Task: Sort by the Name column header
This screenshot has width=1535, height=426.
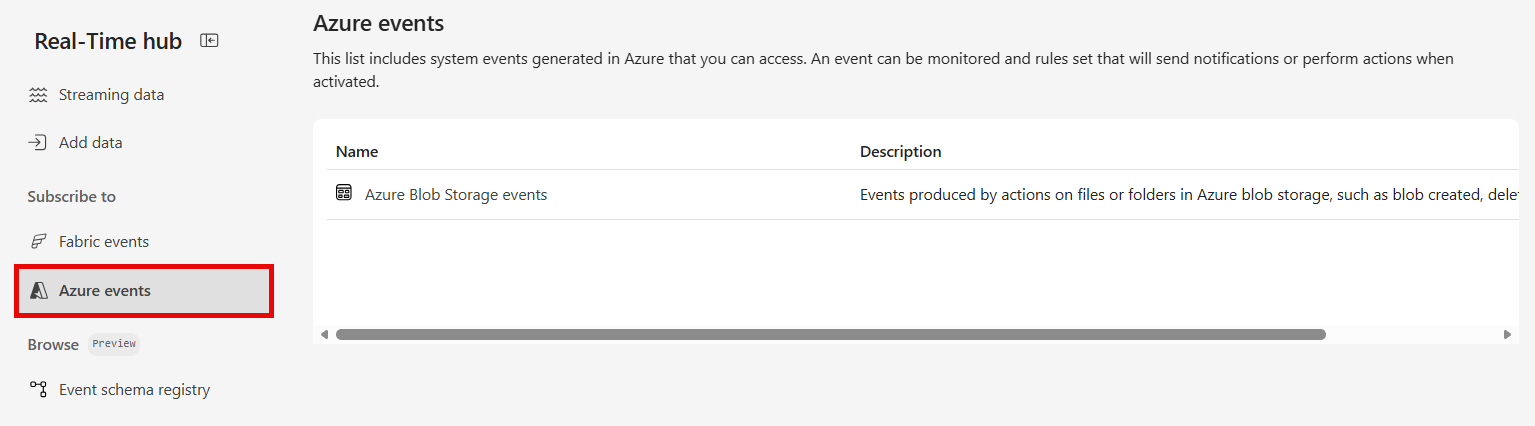Action: coord(357,152)
